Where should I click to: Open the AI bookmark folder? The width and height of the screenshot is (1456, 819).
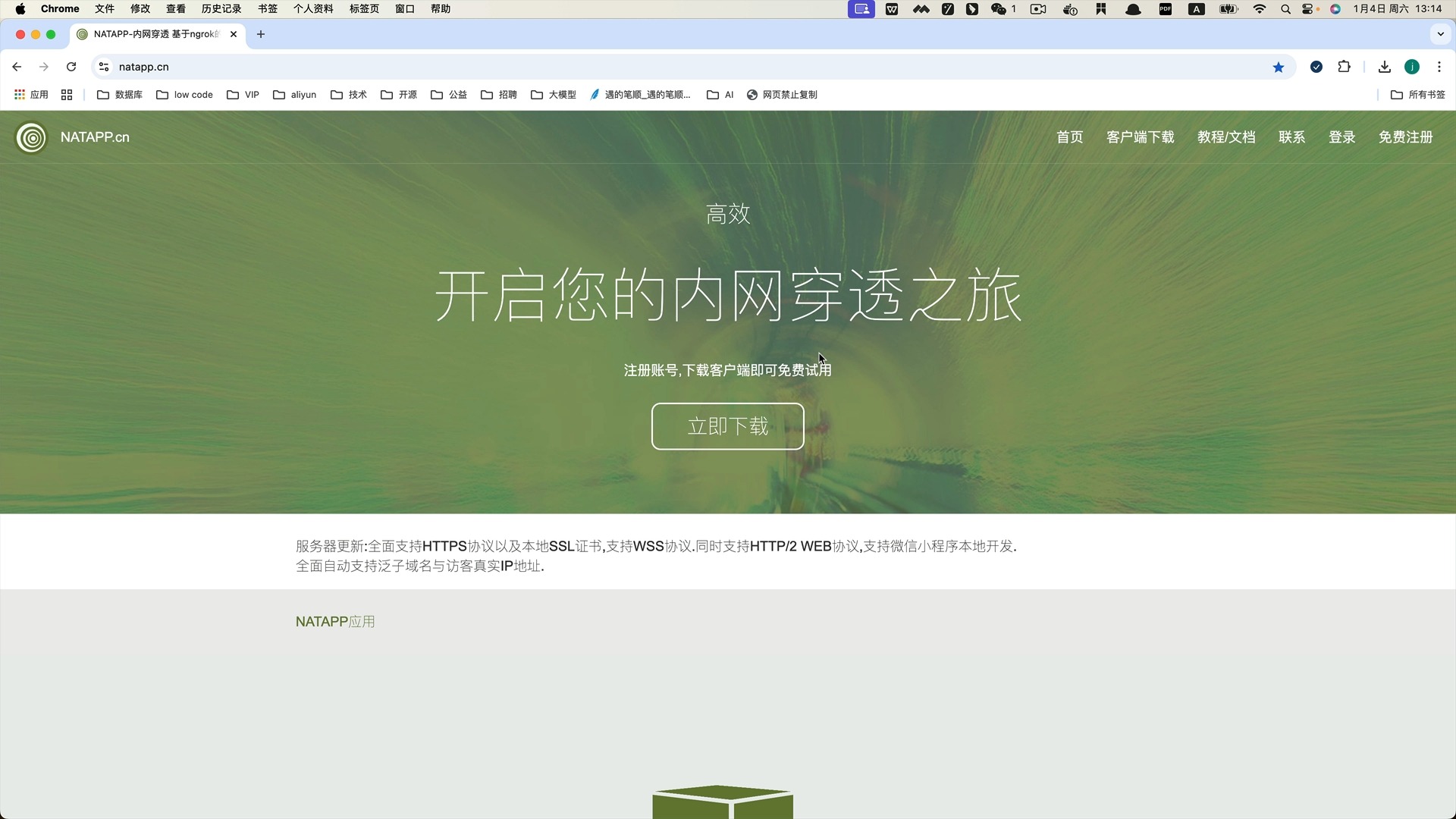pyautogui.click(x=720, y=95)
